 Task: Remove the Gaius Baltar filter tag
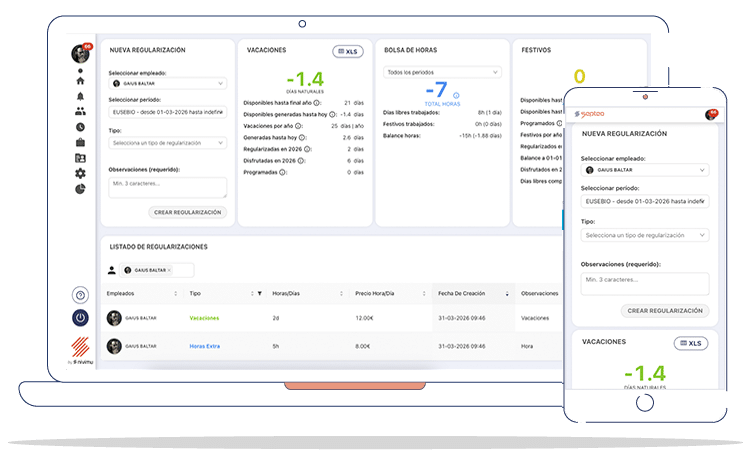(x=169, y=270)
